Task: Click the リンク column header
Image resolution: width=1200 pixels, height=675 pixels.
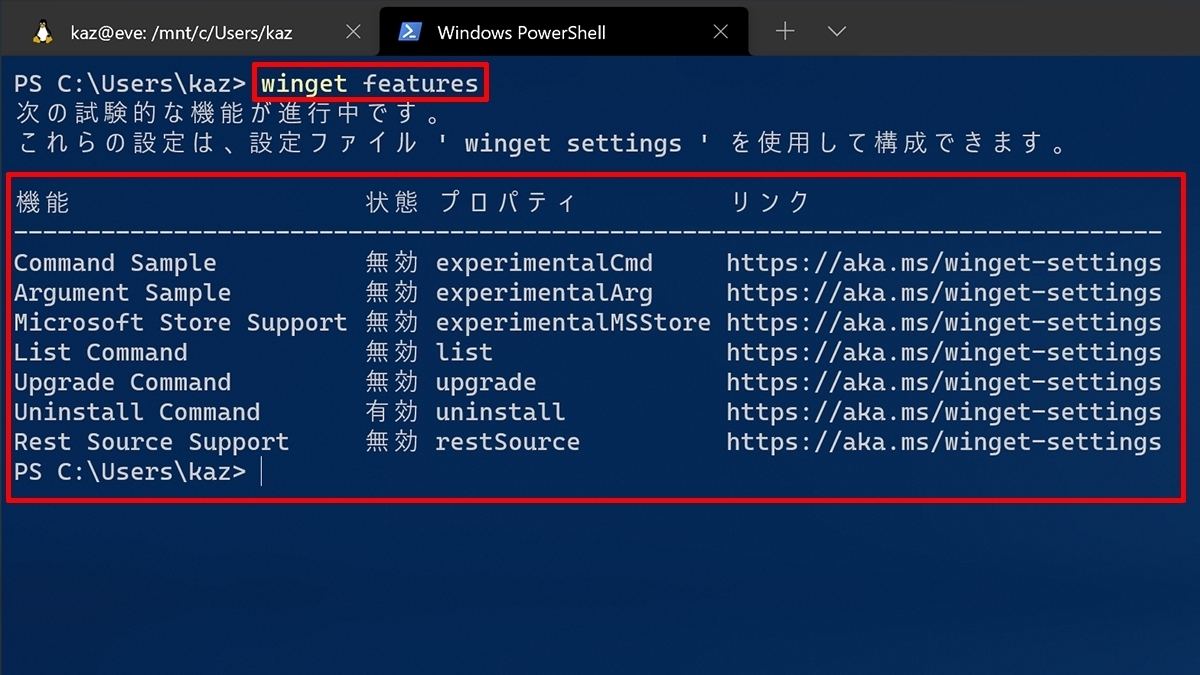Action: tap(770, 202)
